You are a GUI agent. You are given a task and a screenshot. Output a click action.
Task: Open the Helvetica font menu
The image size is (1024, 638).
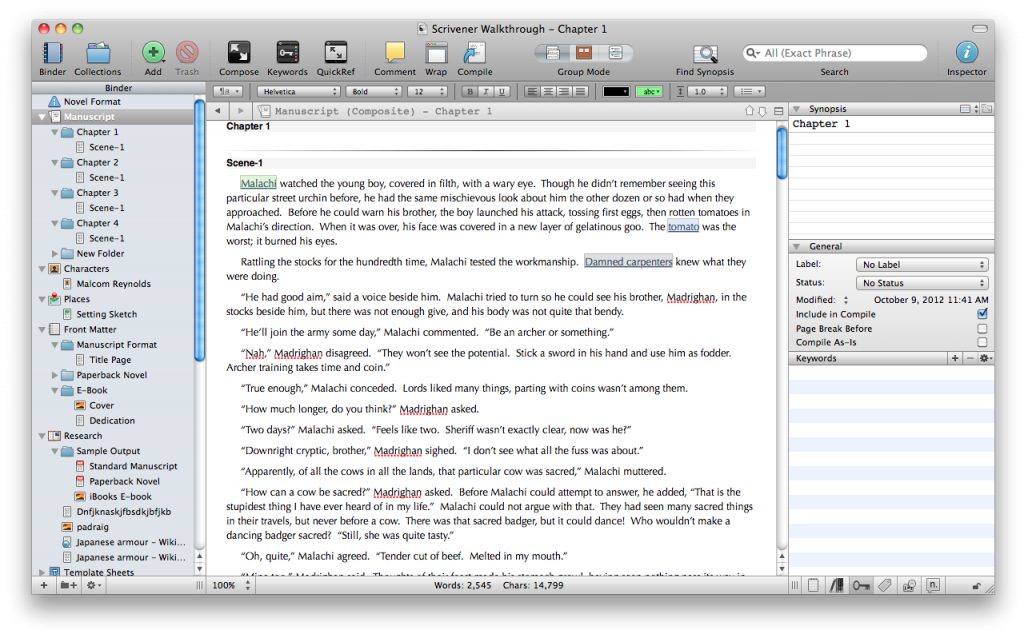(x=297, y=90)
